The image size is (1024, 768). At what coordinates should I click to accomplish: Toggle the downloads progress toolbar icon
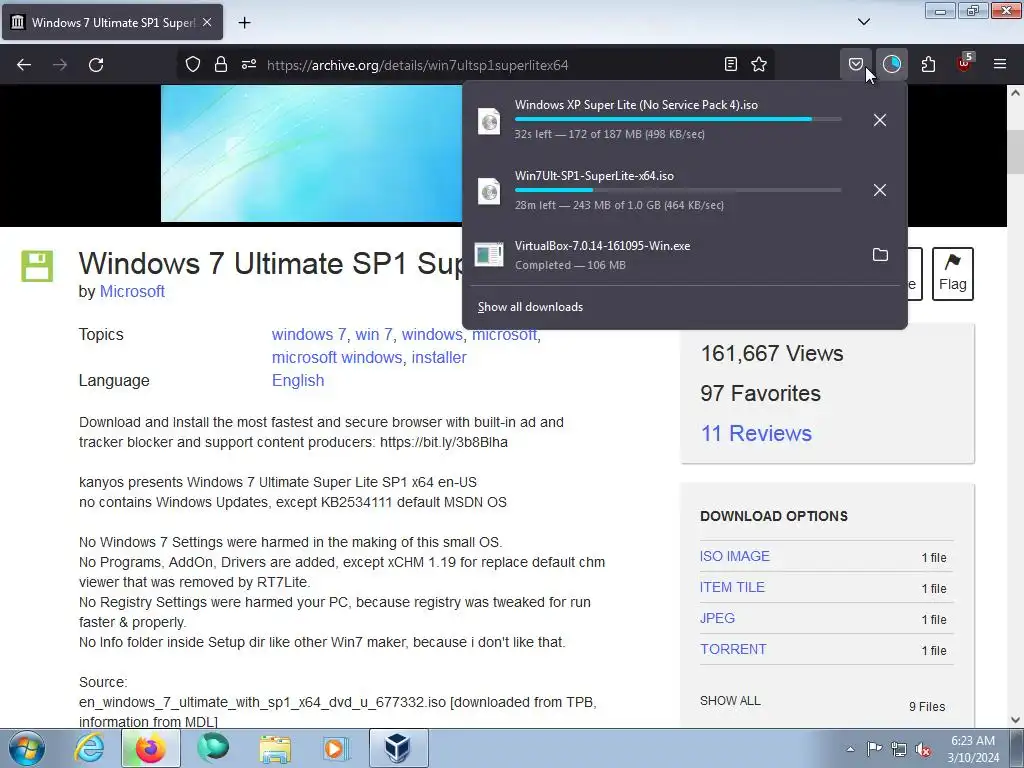pyautogui.click(x=891, y=64)
